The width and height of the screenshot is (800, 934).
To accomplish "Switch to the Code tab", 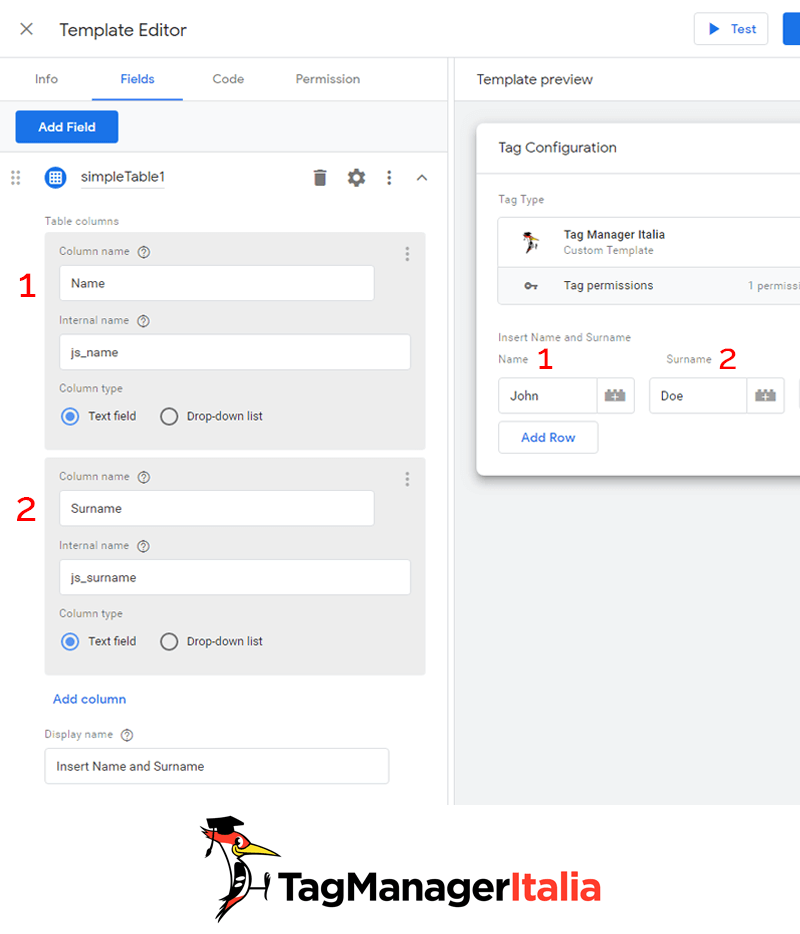I will 228,79.
